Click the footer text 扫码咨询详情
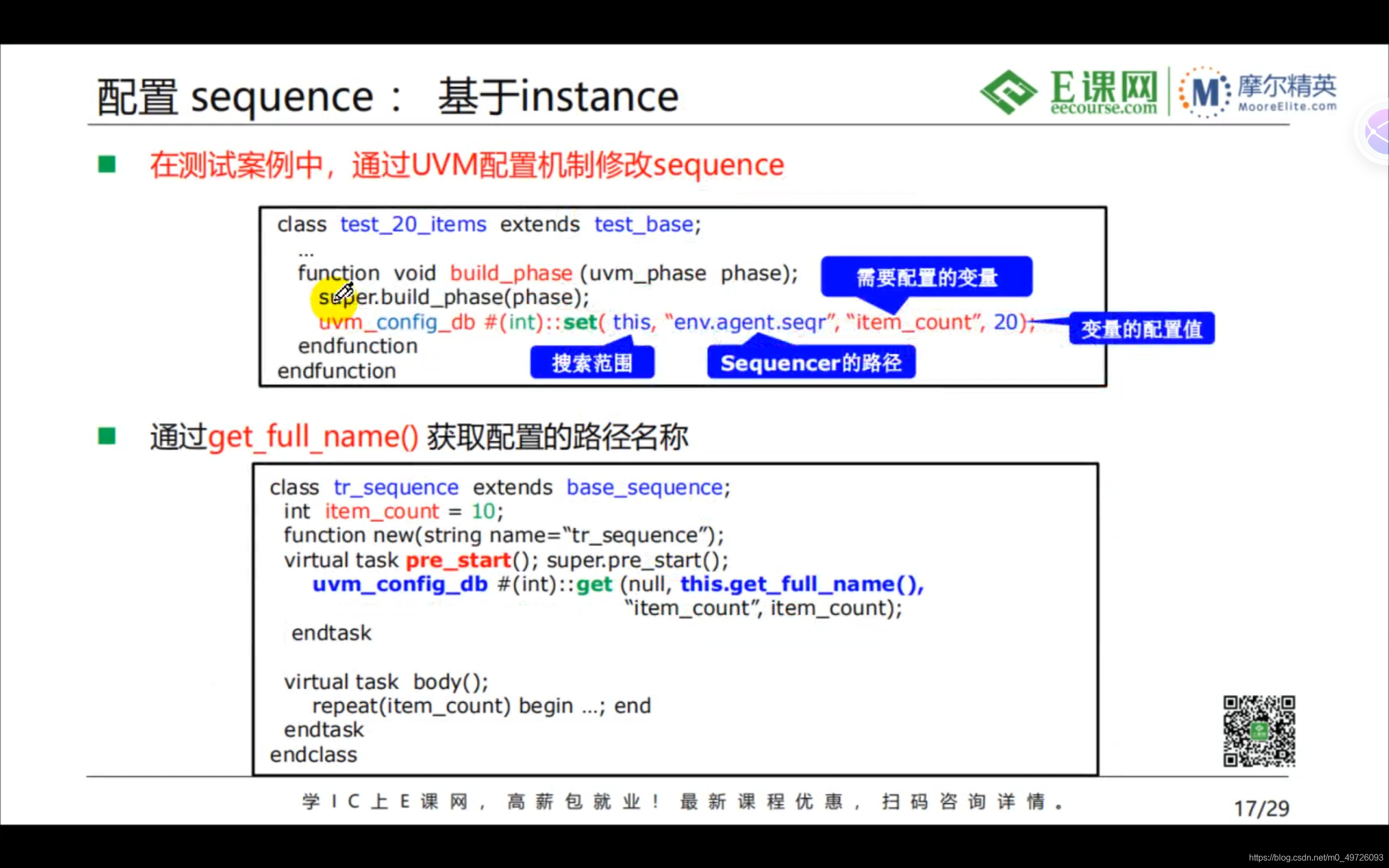Screen dimensions: 1389x868 point(964,801)
